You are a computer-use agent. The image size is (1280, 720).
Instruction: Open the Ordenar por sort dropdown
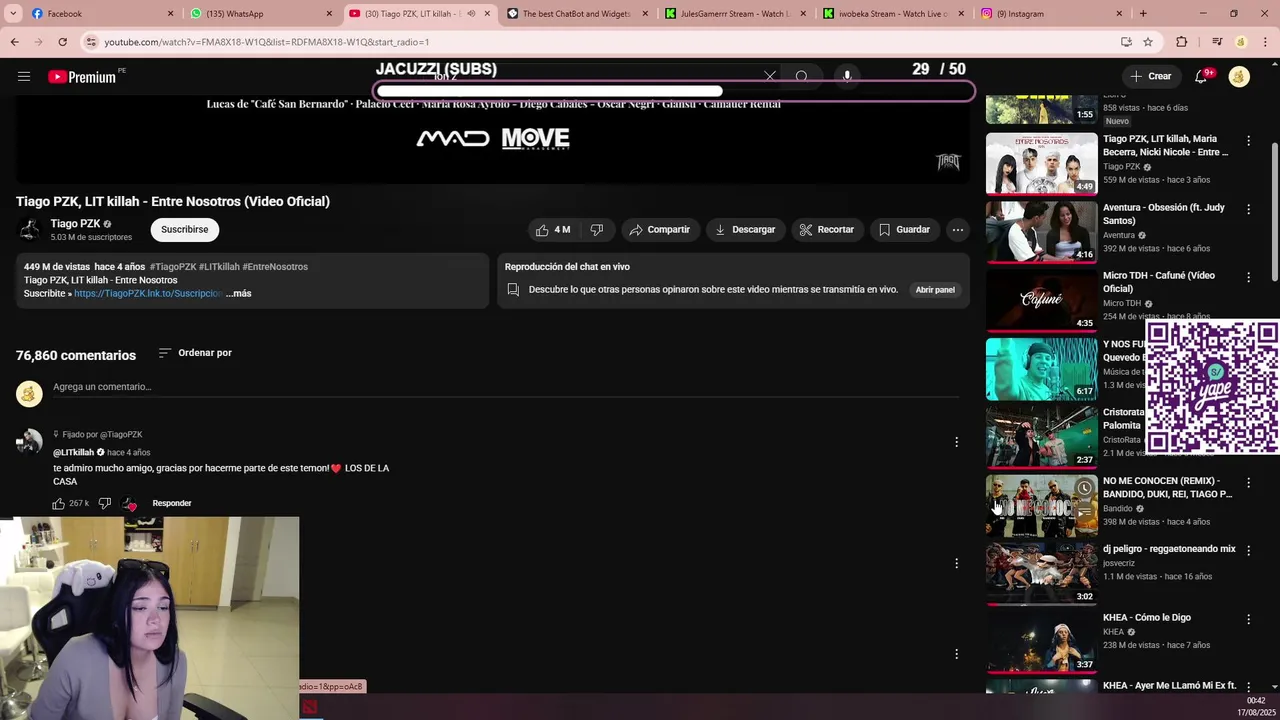[x=195, y=353]
